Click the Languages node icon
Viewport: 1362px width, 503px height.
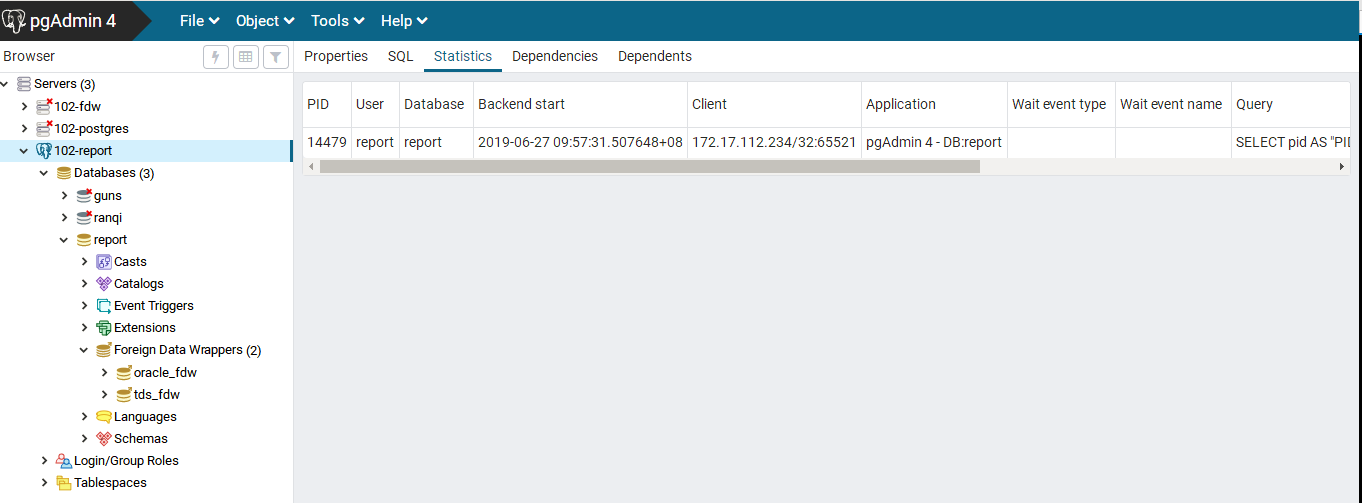(x=104, y=417)
